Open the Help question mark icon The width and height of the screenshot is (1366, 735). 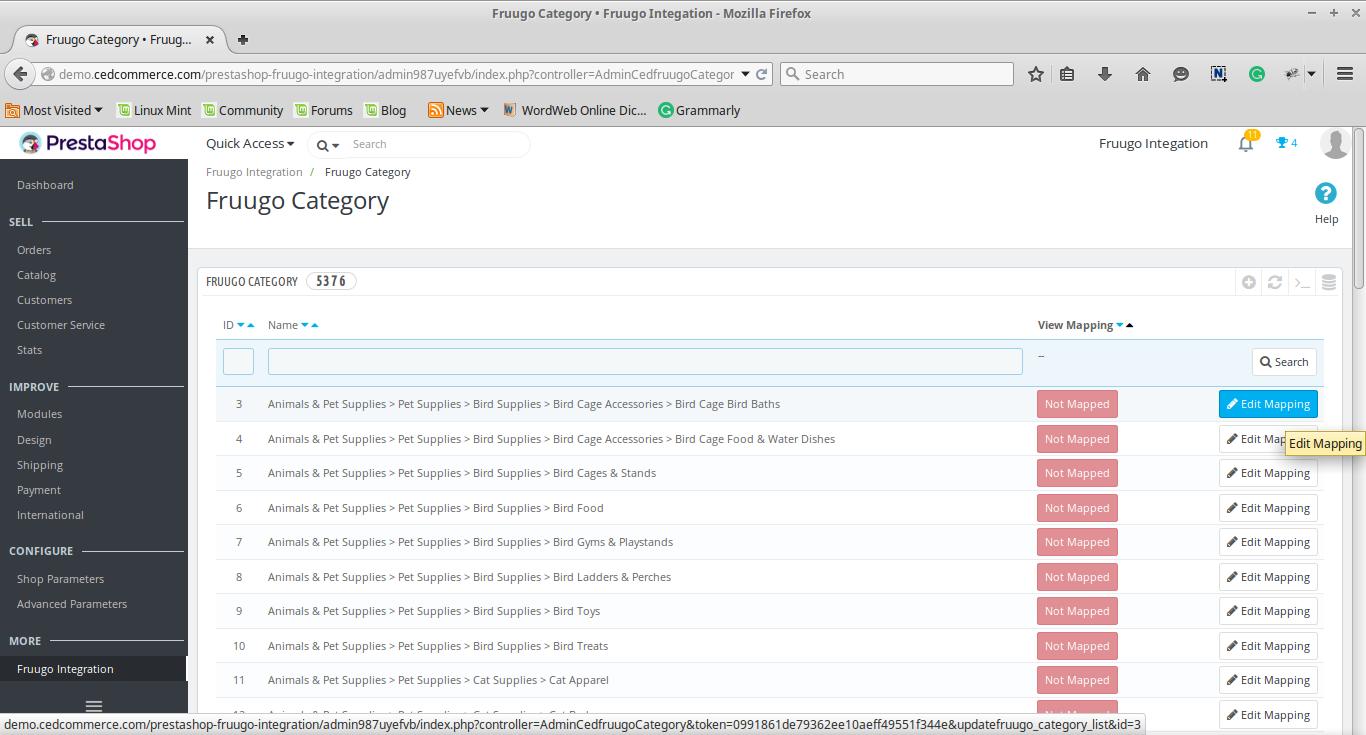[1326, 194]
